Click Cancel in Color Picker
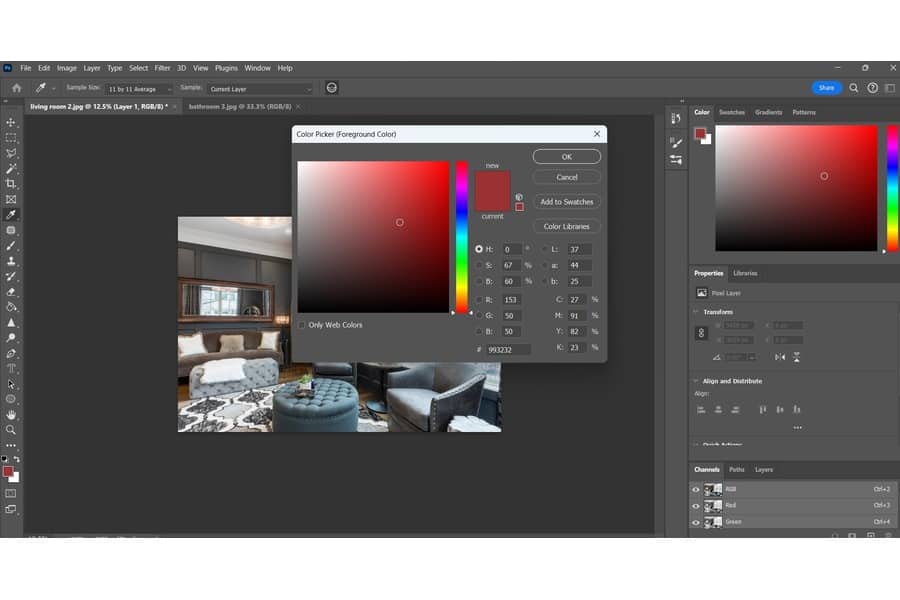 pyautogui.click(x=567, y=177)
